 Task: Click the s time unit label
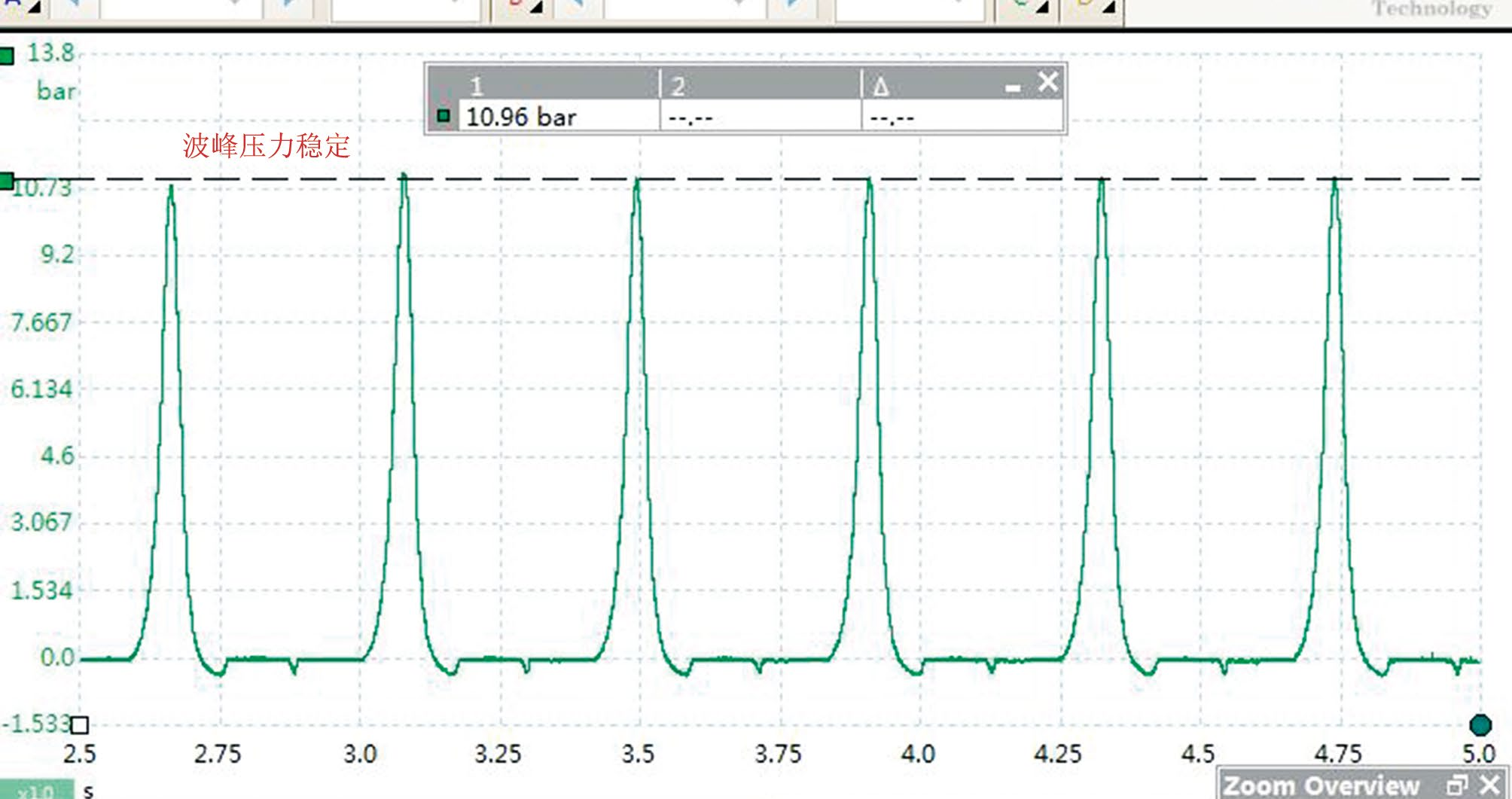click(x=89, y=791)
